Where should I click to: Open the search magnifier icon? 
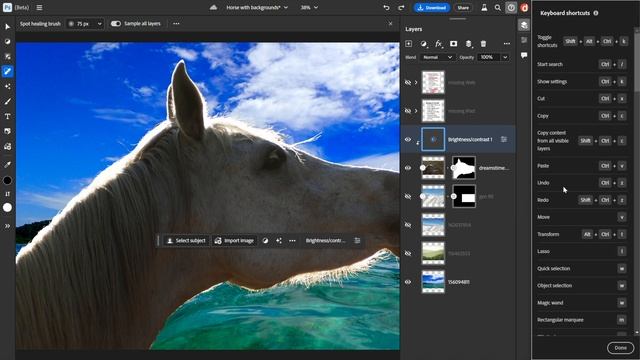pos(498,7)
